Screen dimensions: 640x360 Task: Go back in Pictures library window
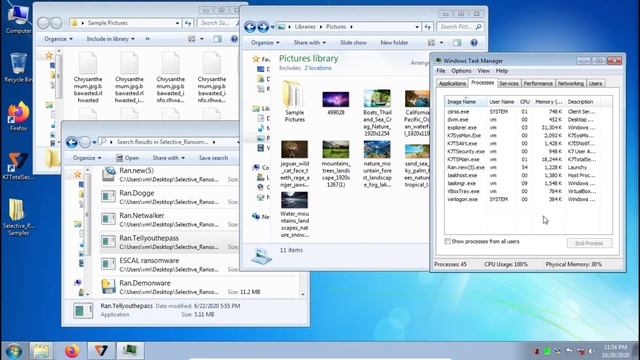pos(250,27)
